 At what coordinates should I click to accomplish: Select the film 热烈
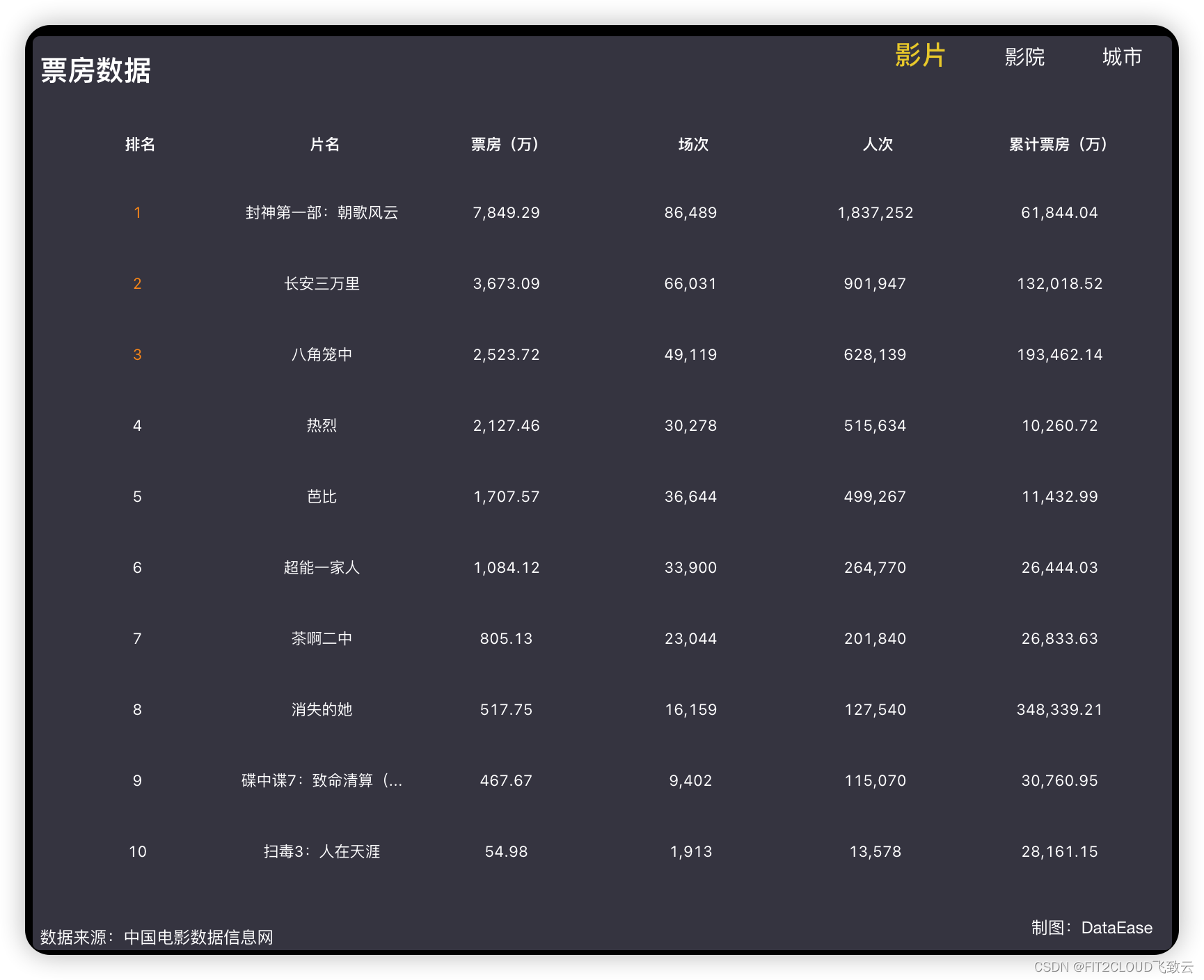point(322,425)
